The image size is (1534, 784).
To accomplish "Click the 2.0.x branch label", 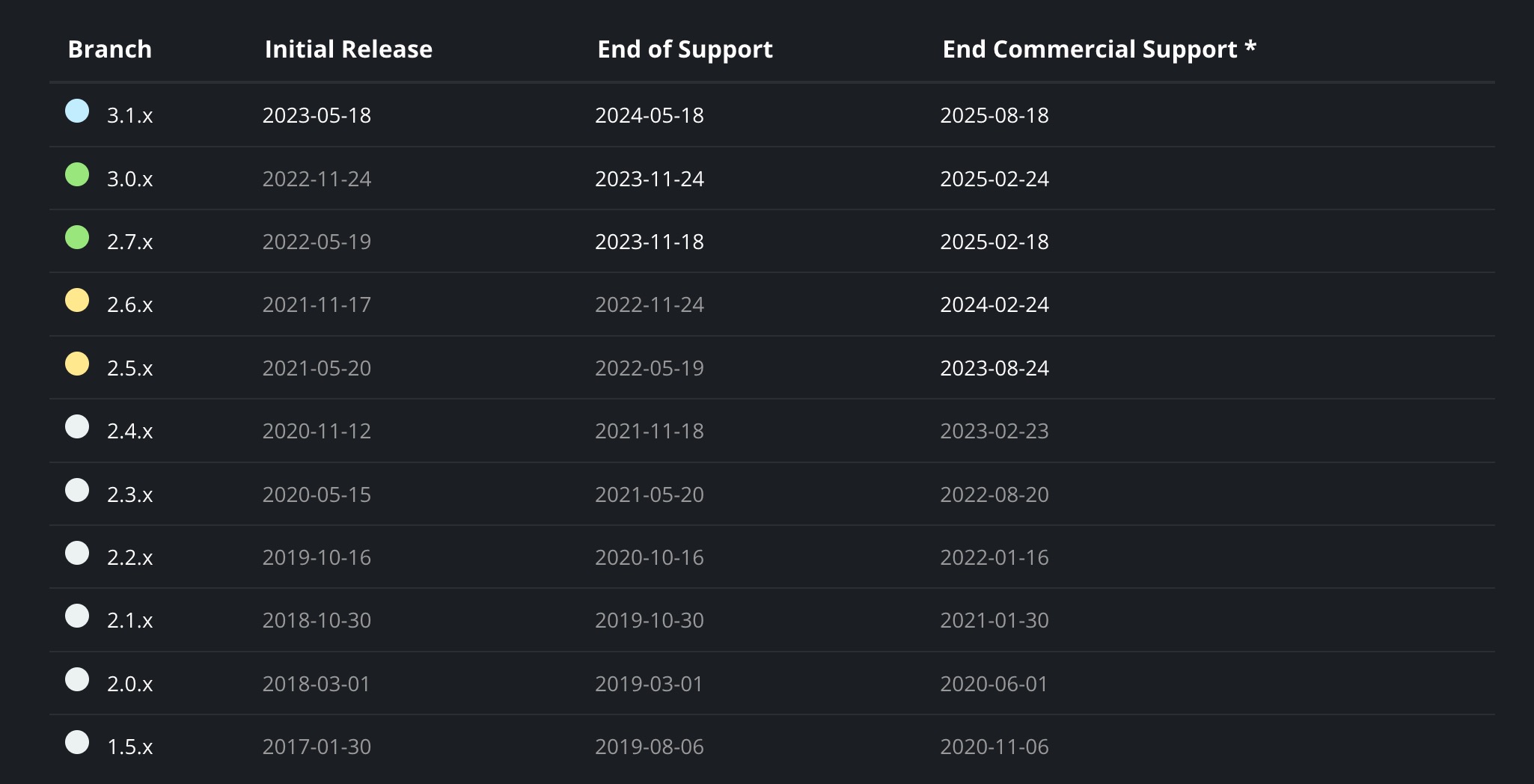I will [130, 684].
